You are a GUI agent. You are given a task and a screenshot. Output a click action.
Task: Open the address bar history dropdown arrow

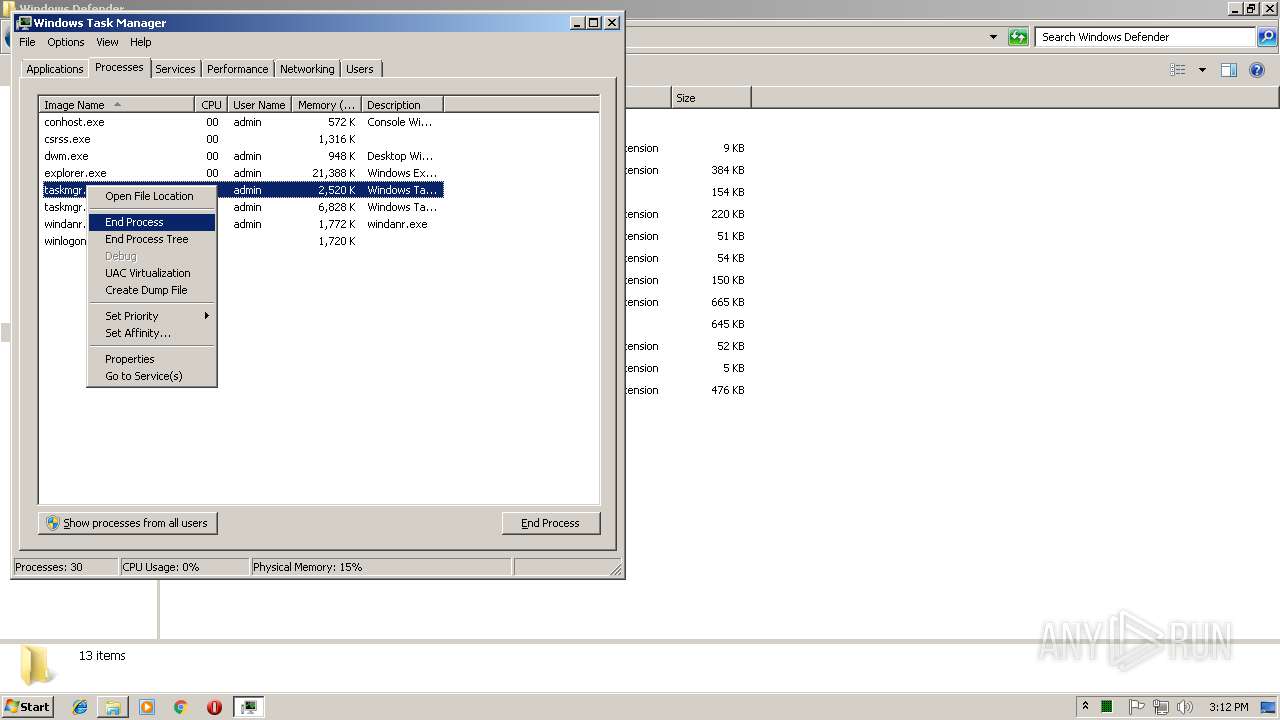point(993,37)
